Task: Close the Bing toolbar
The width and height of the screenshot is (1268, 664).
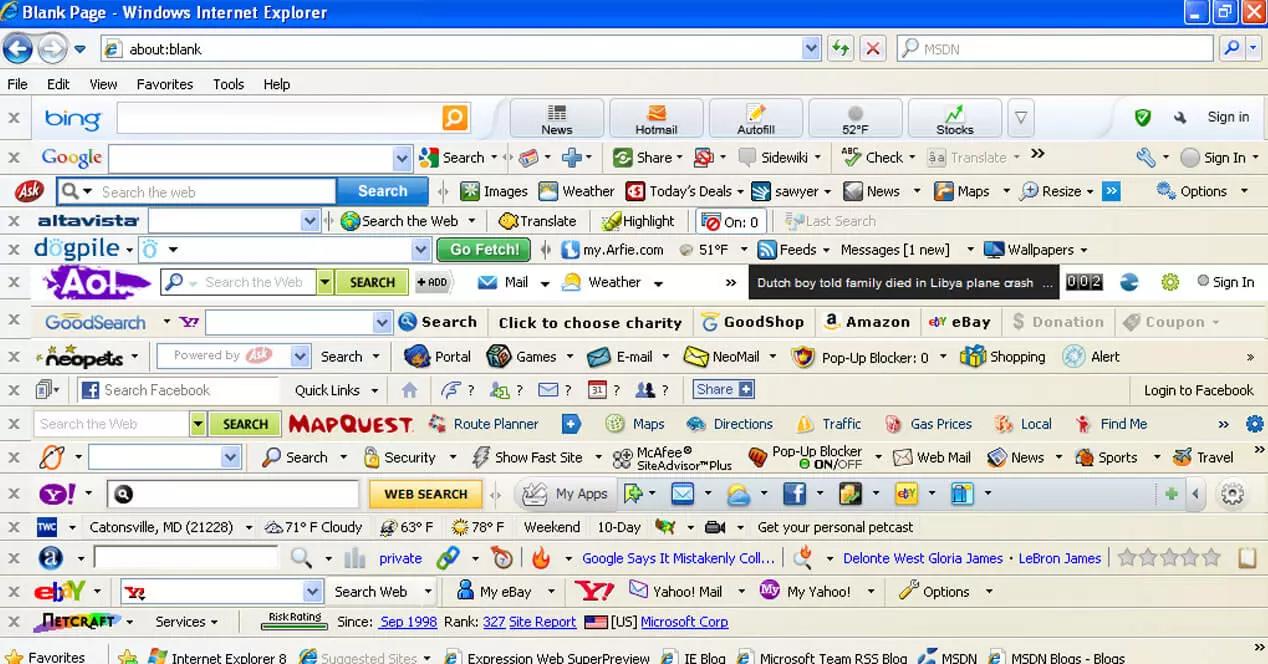Action: [x=14, y=118]
